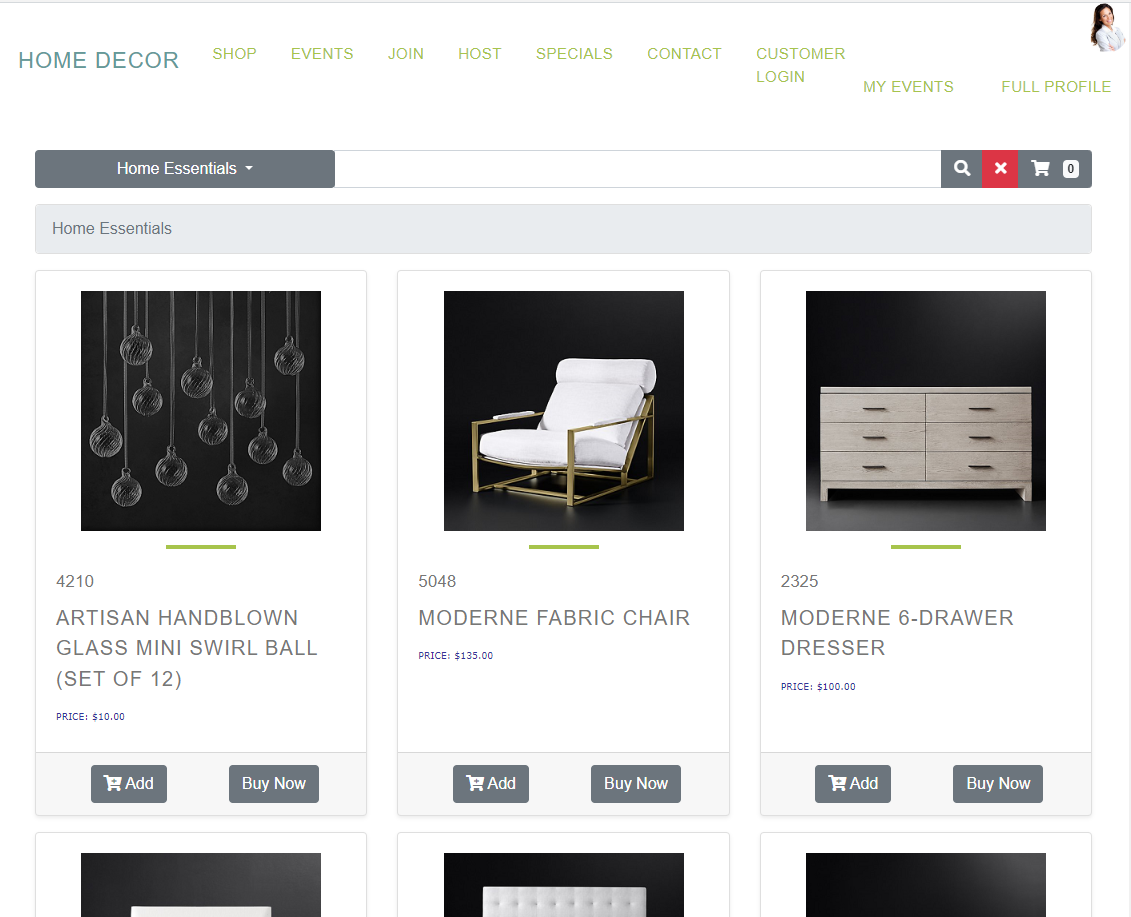Click the EVENTS navigation link
This screenshot has height=917, width=1131.
coord(322,54)
